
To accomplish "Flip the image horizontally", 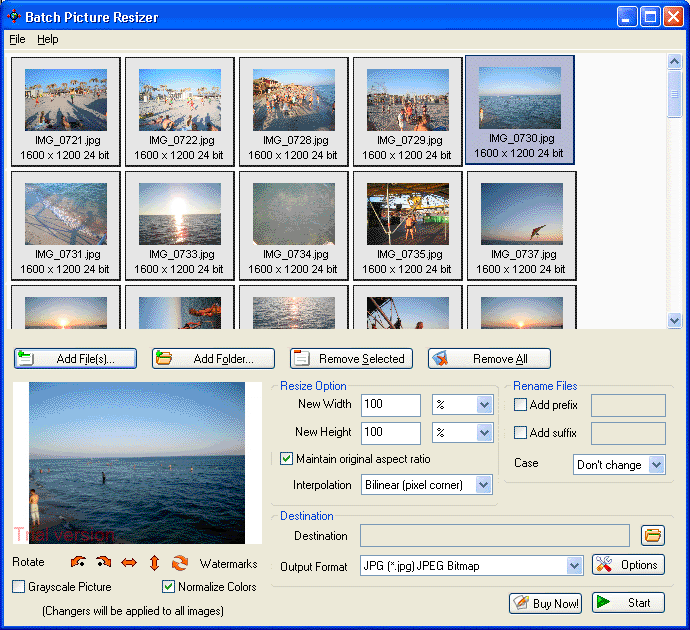I will [128, 563].
